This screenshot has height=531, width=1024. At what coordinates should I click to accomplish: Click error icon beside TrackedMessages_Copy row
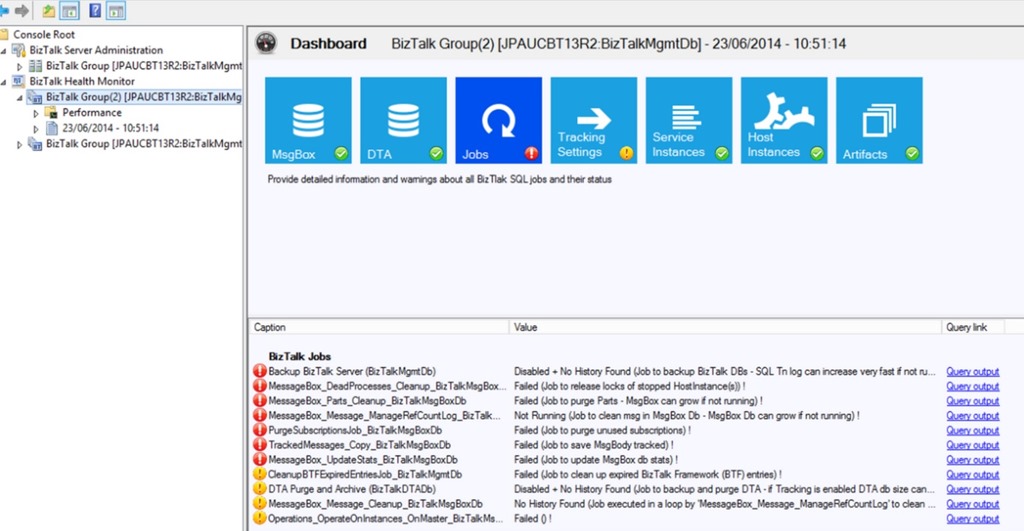260,445
